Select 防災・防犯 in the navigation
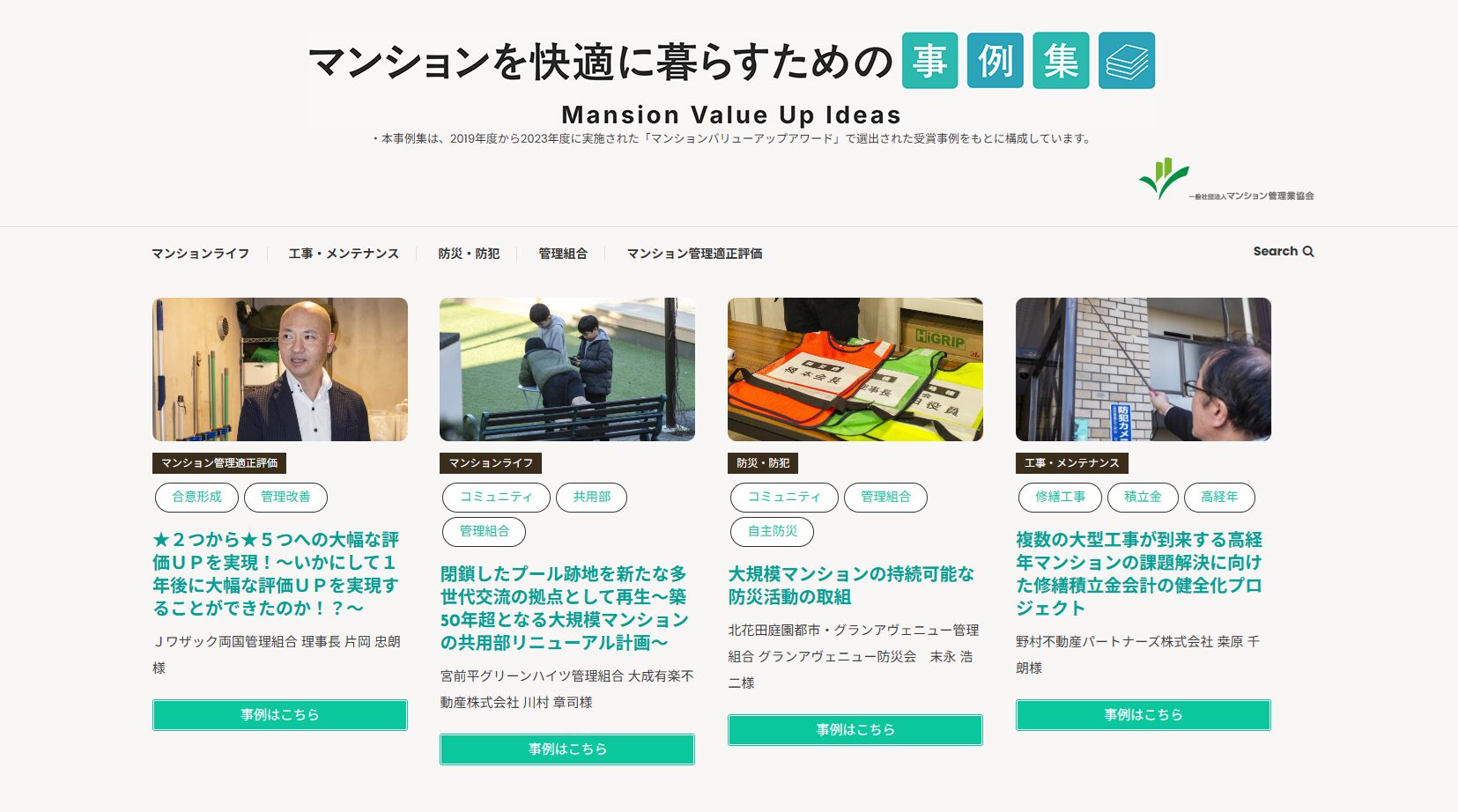 (469, 254)
